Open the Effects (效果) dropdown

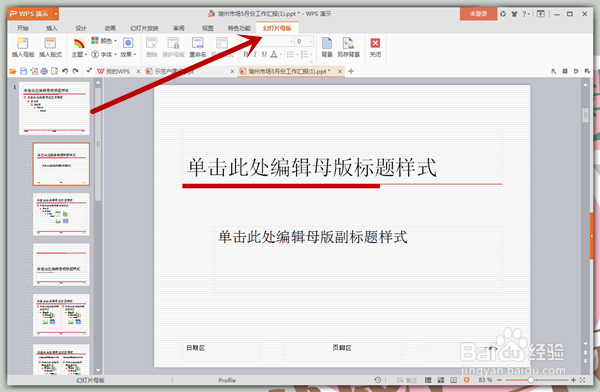128,47
